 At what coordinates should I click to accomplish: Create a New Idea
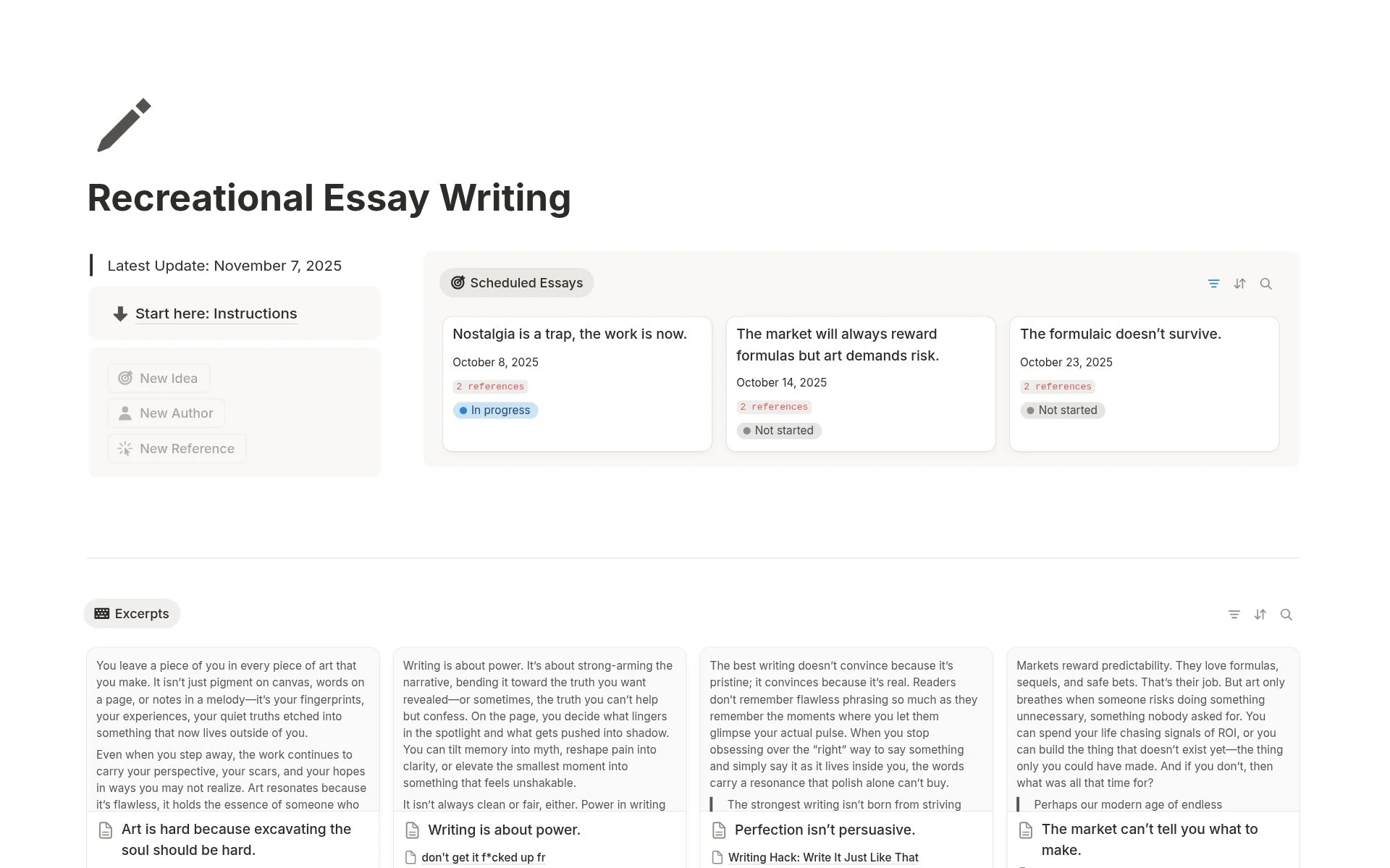[159, 377]
